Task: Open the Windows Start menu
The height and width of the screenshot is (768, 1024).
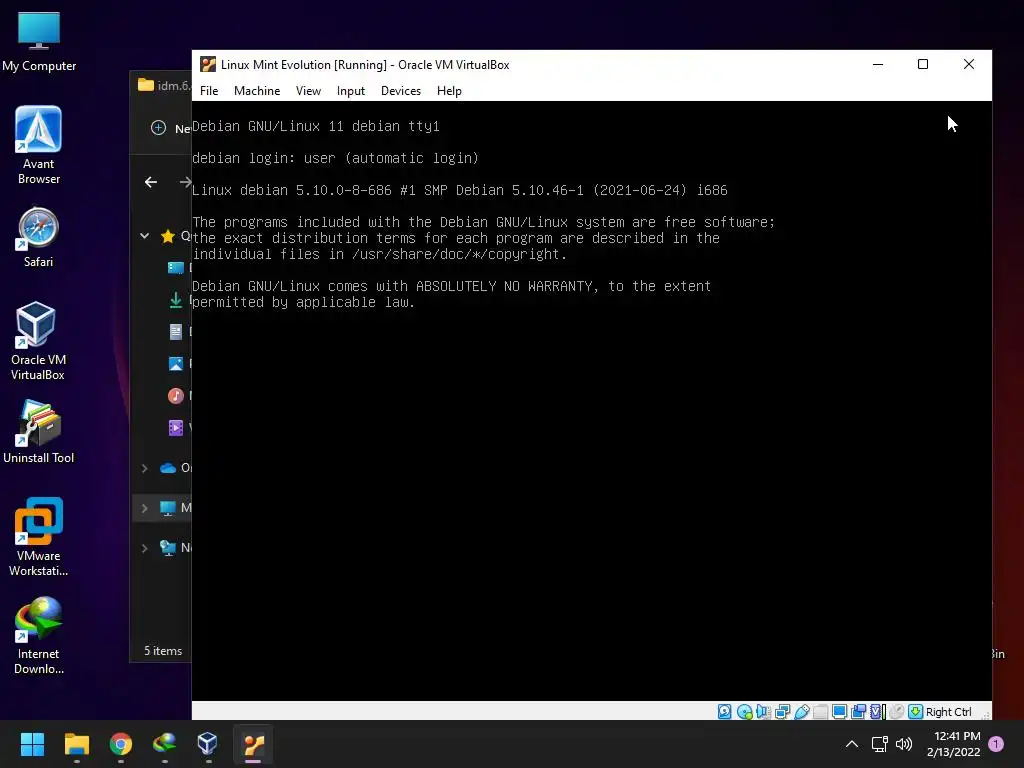Action: [32, 744]
